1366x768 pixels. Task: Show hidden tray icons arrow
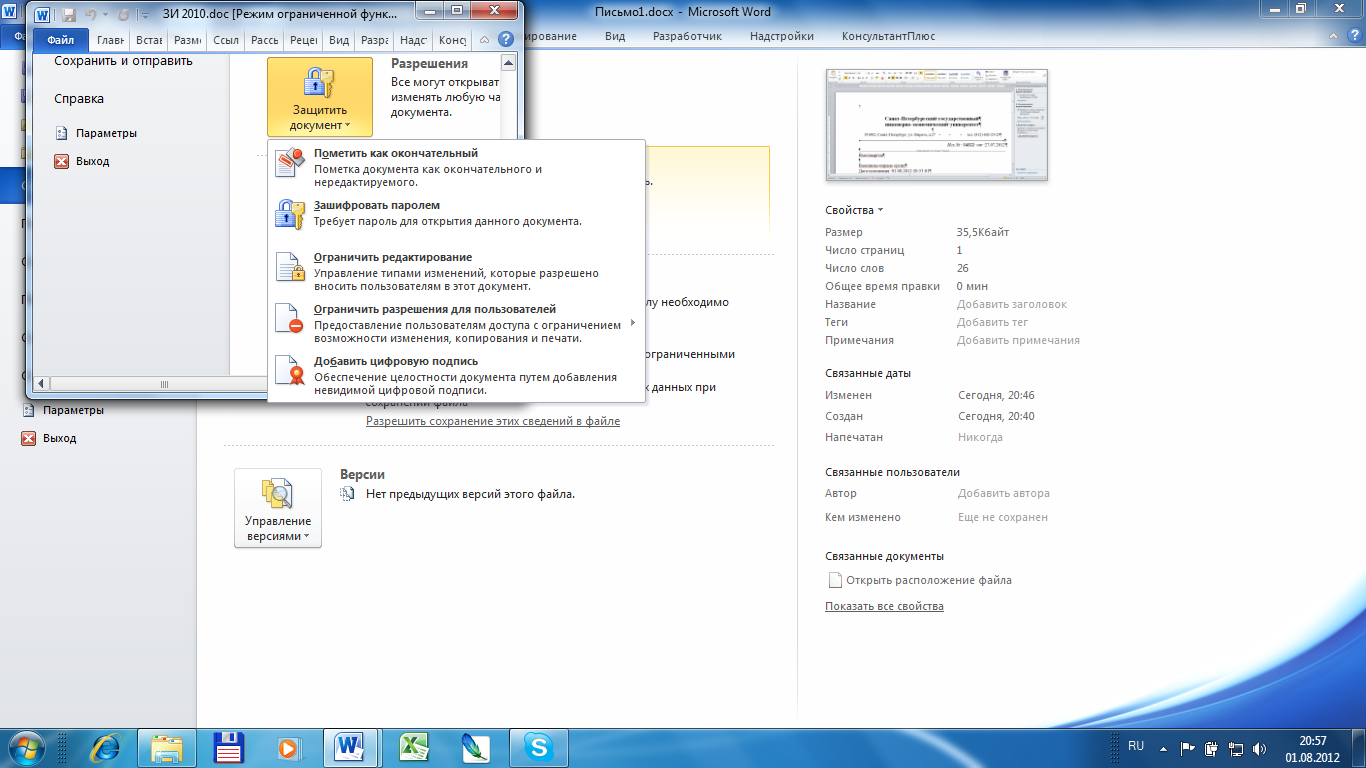tap(1165, 747)
